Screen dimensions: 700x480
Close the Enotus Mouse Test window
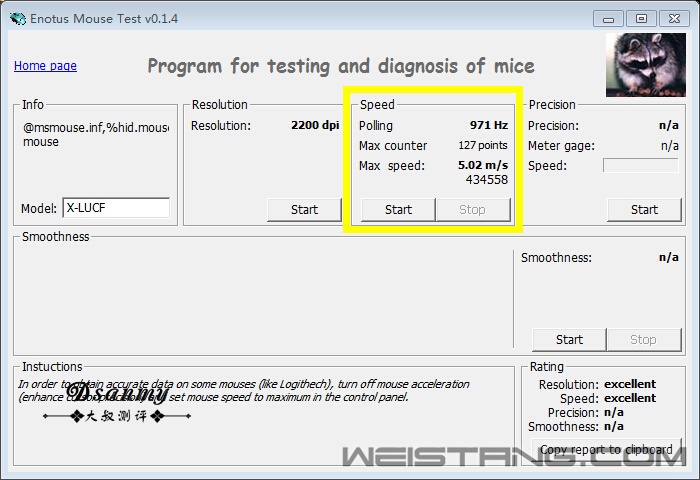pos(672,18)
